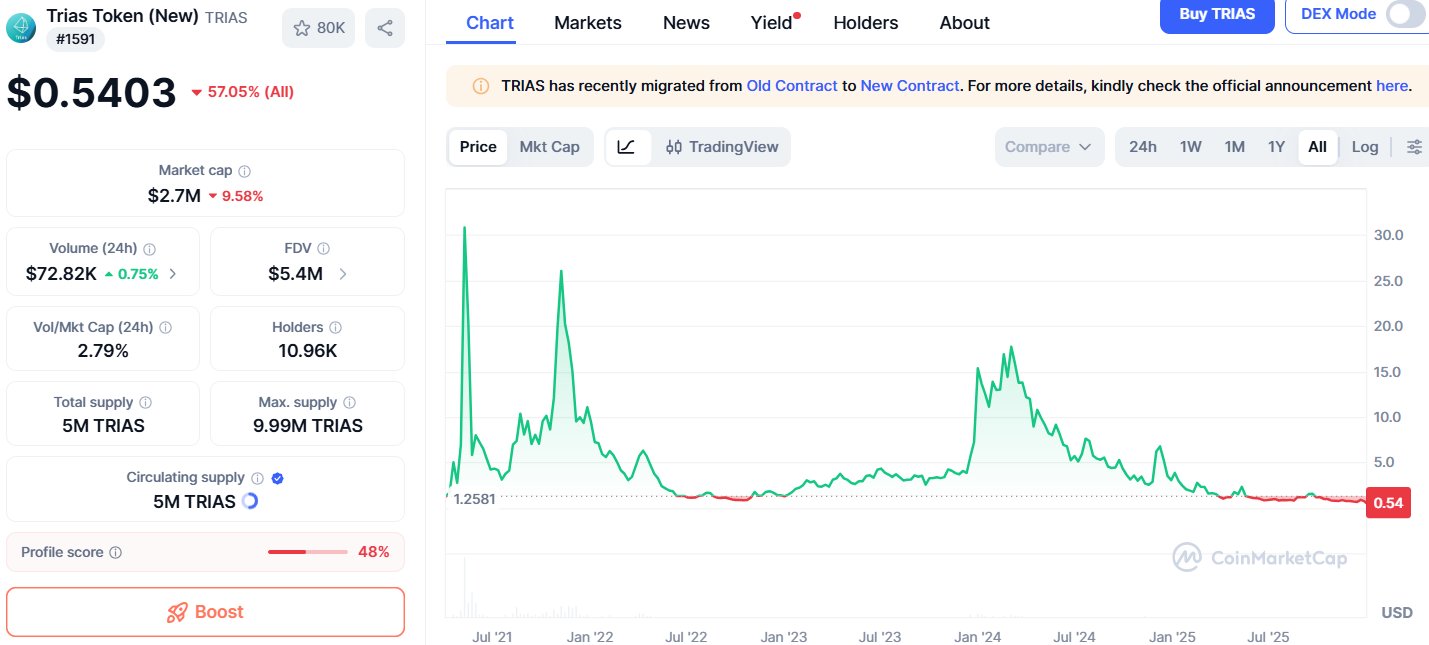Open the Compare dropdown
1429x645 pixels.
1049,147
